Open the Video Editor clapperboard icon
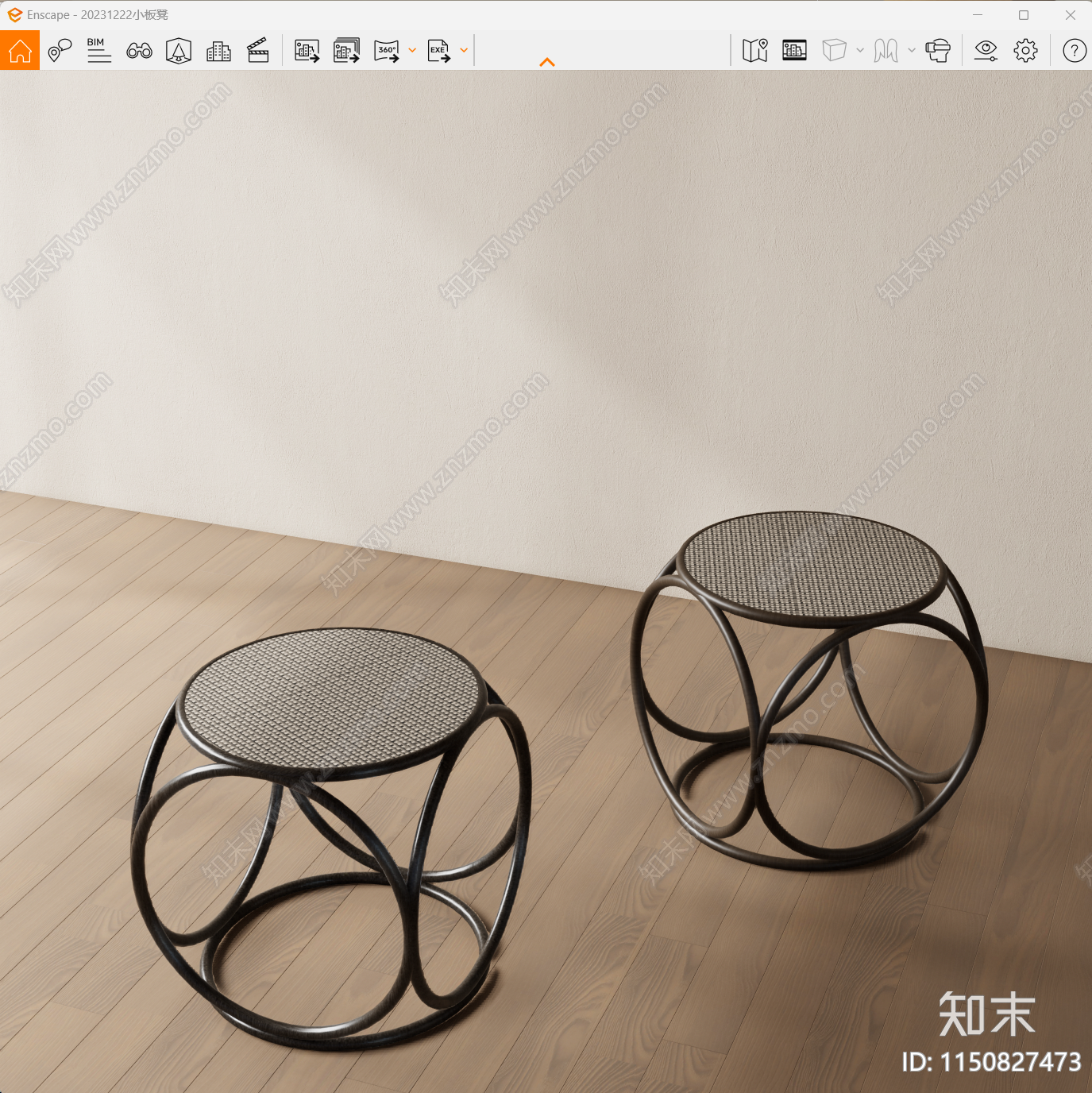 [x=258, y=50]
